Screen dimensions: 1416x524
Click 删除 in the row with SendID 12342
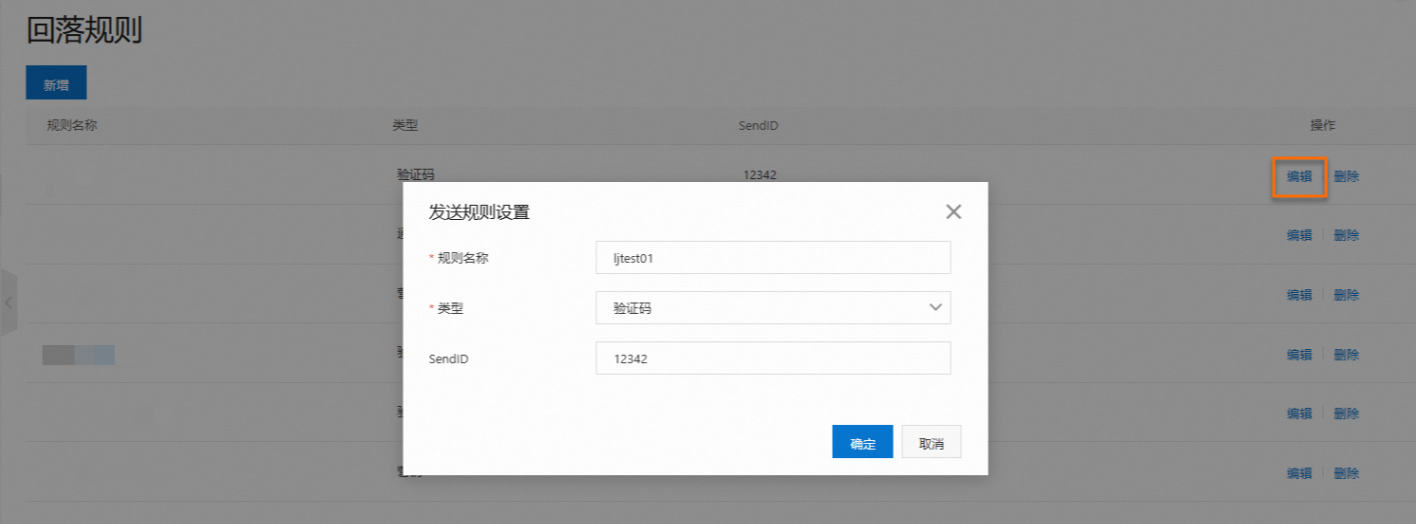1346,177
